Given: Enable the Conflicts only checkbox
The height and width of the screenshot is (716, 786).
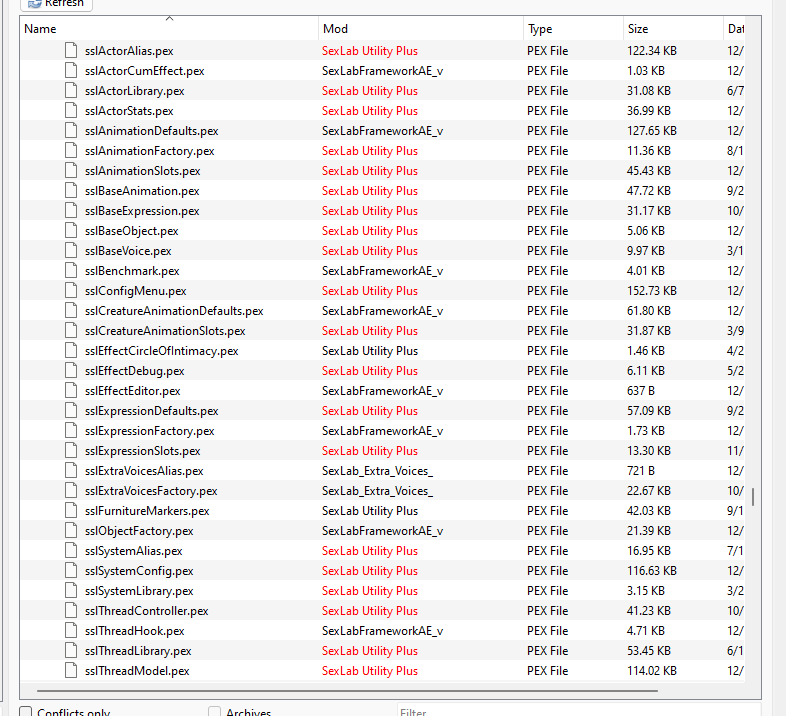Looking at the screenshot, I should 26,711.
